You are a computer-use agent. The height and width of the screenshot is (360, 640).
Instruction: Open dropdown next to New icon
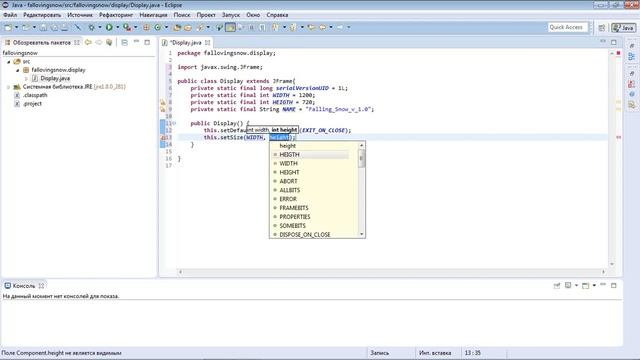pos(17,27)
